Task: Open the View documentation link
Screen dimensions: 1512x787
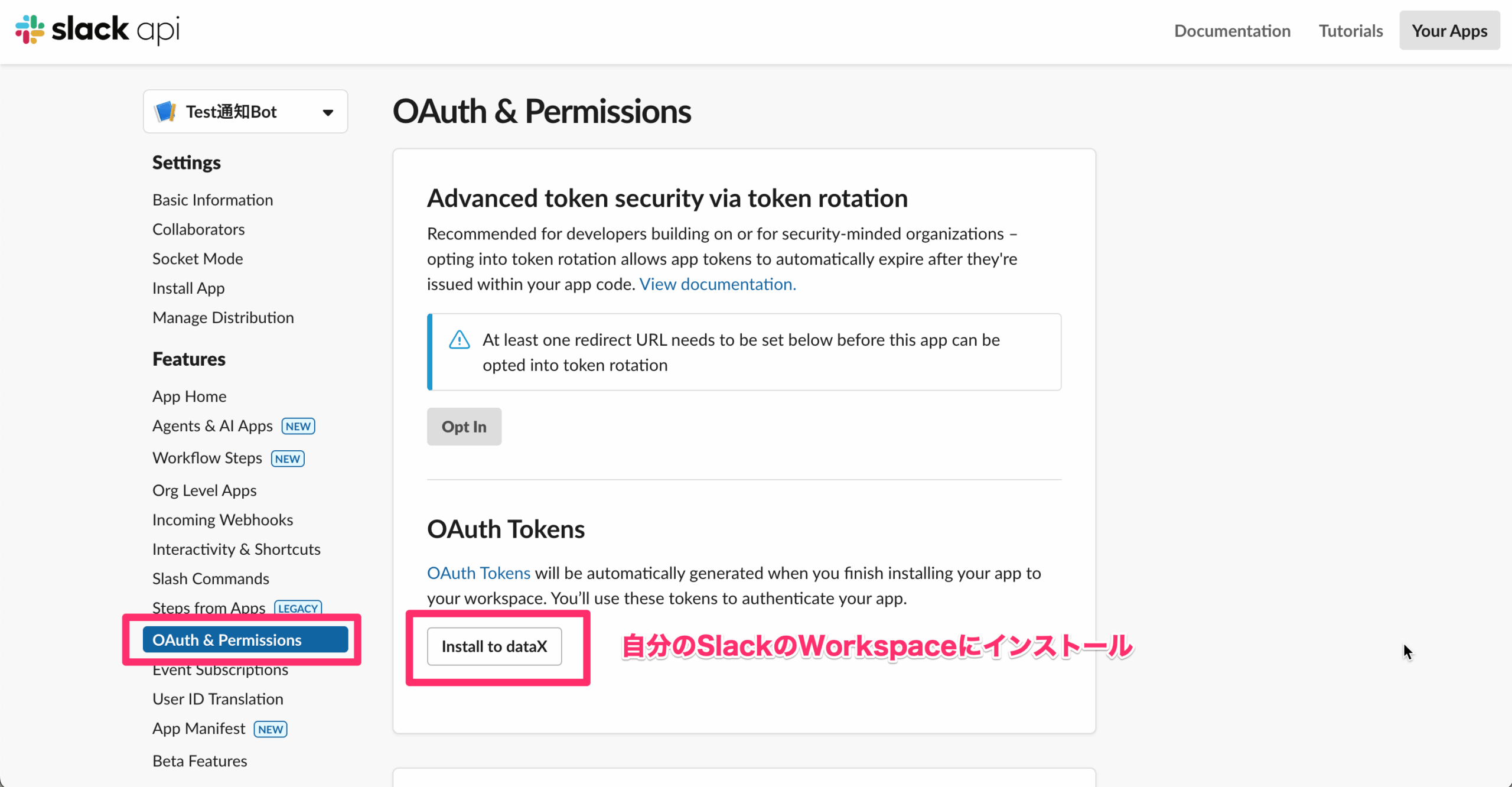Action: pyautogui.click(x=718, y=284)
